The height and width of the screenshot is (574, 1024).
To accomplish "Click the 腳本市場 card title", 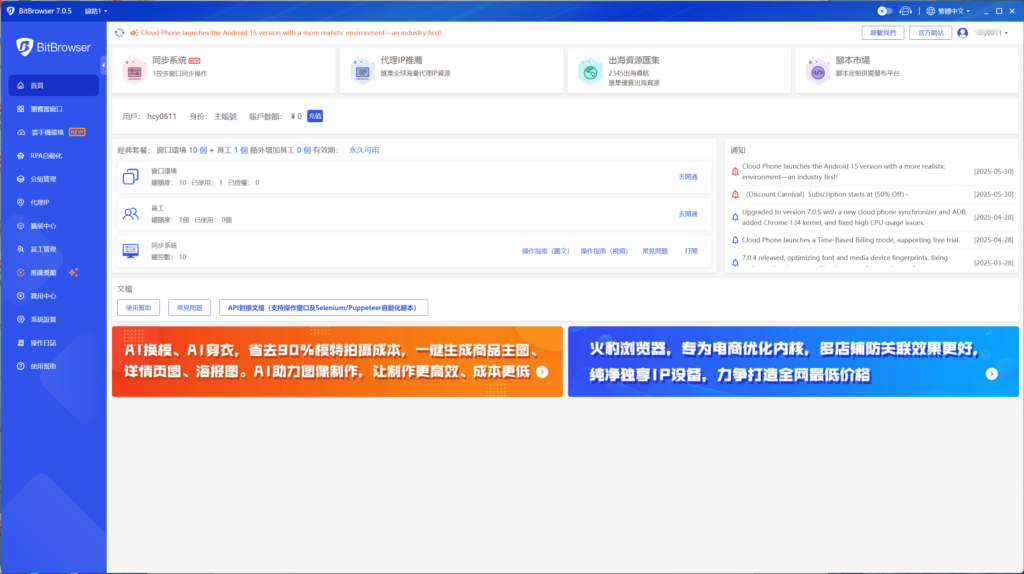I will click(853, 60).
